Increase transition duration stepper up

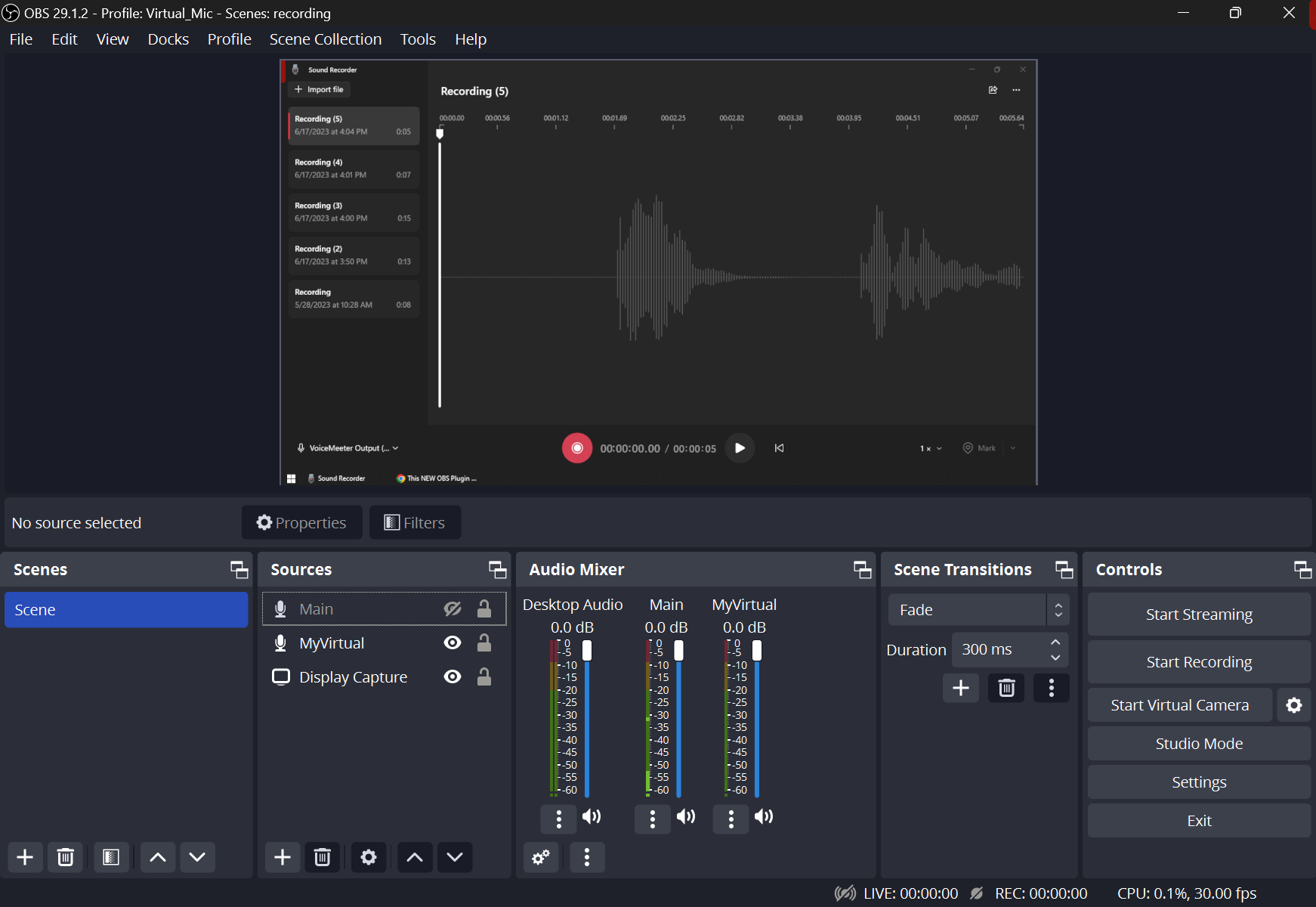point(1055,642)
